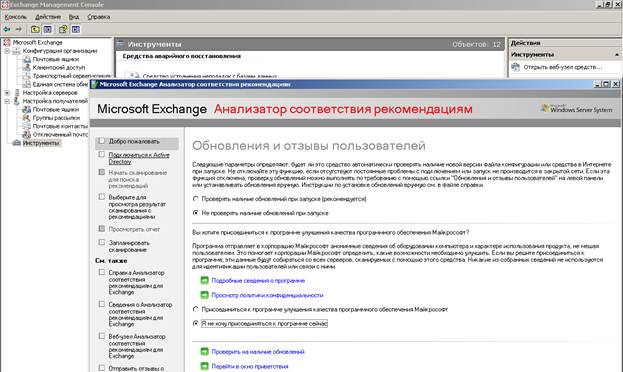Click the Инструменты header in results pane
The image size is (623, 372).
click(x=155, y=44)
